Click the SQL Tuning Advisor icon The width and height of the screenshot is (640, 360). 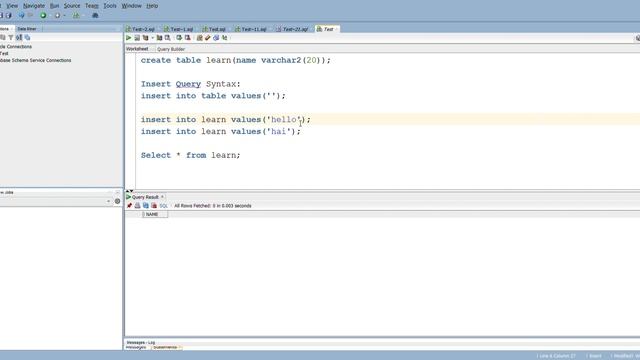(167, 38)
